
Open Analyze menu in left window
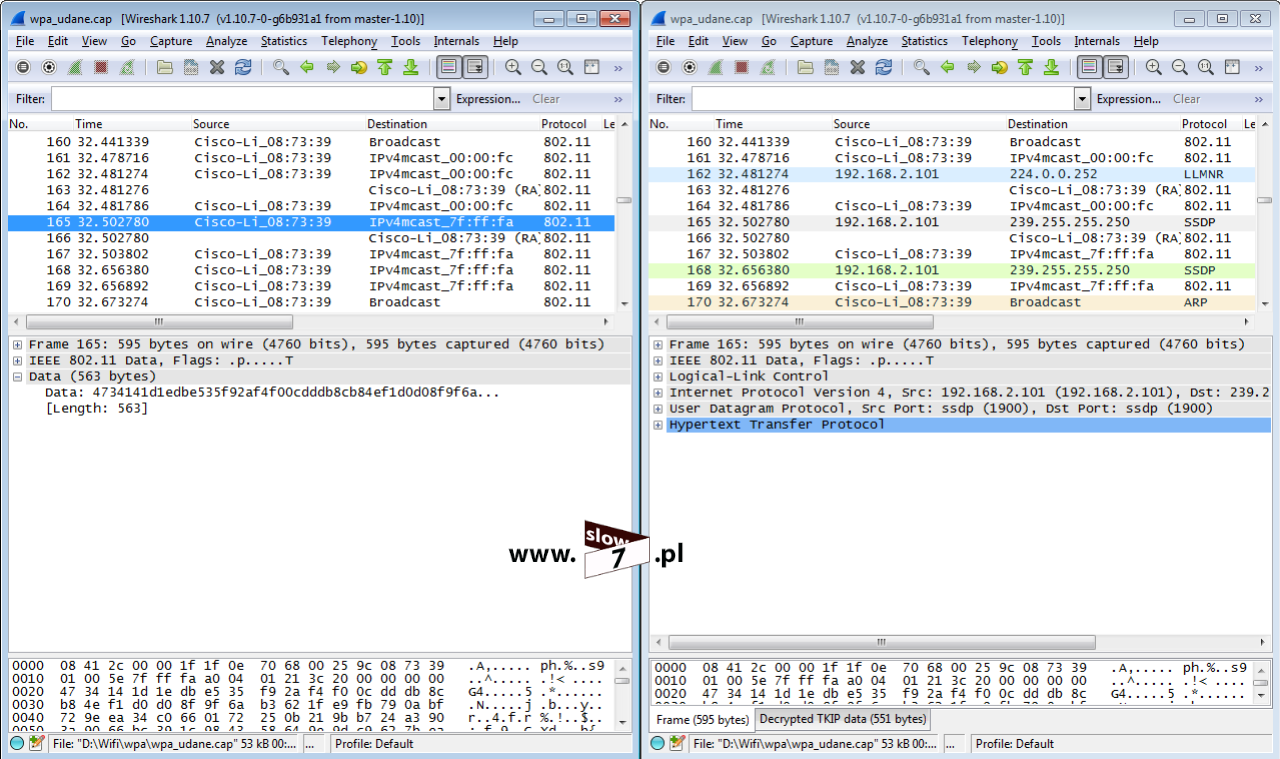point(226,41)
